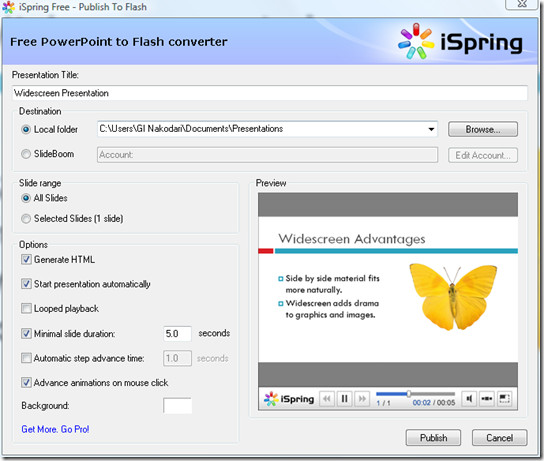This screenshot has height=461, width=544.
Task: Click the 00:02 / 00:05 time readout
Action: point(434,403)
